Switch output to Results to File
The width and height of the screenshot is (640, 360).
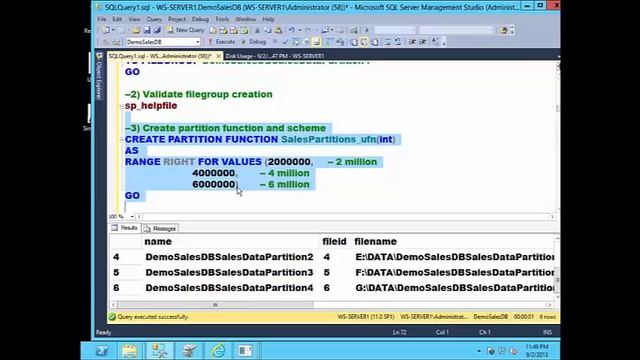[375, 42]
